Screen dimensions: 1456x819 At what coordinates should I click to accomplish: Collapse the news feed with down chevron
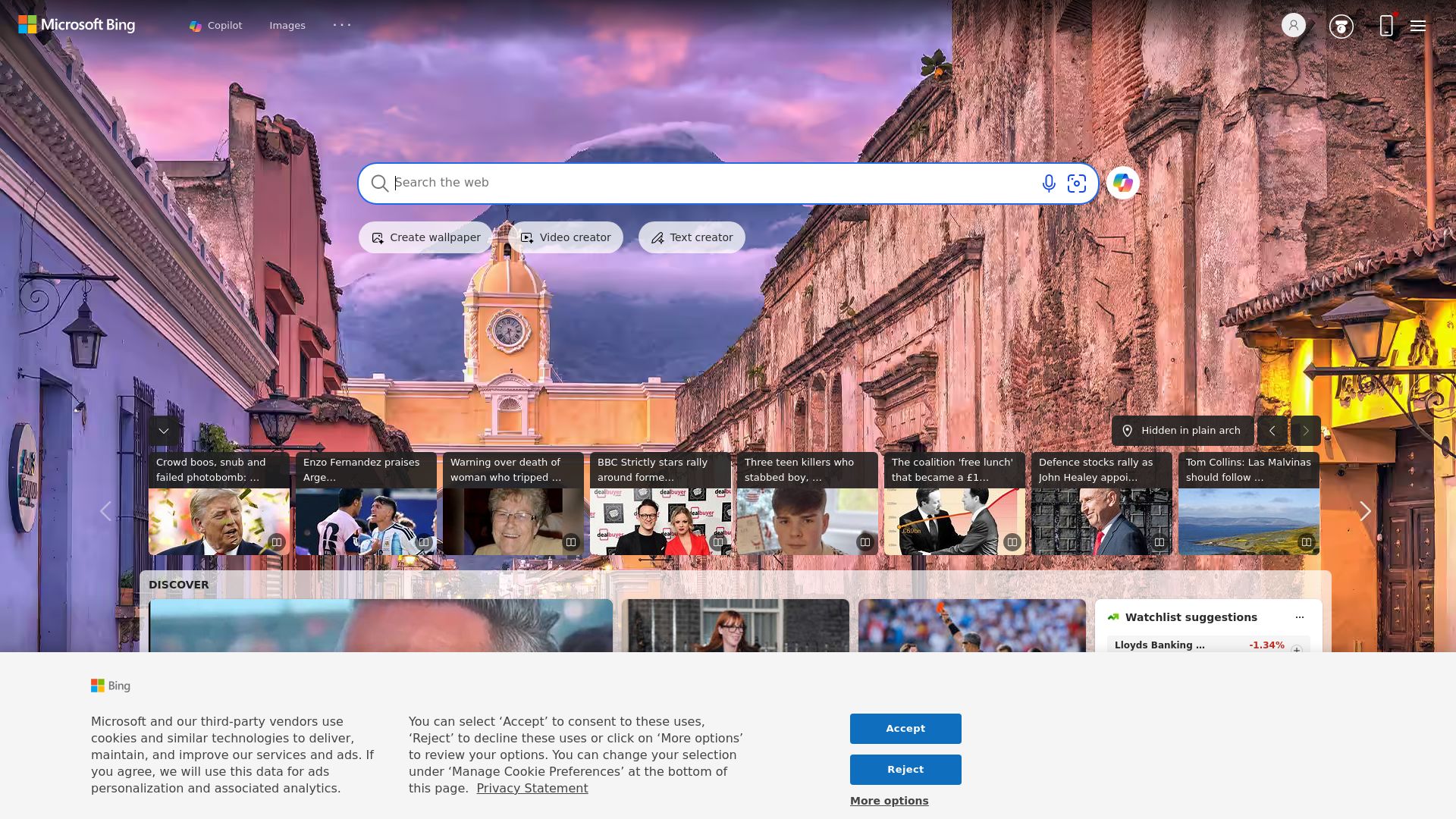pyautogui.click(x=164, y=431)
